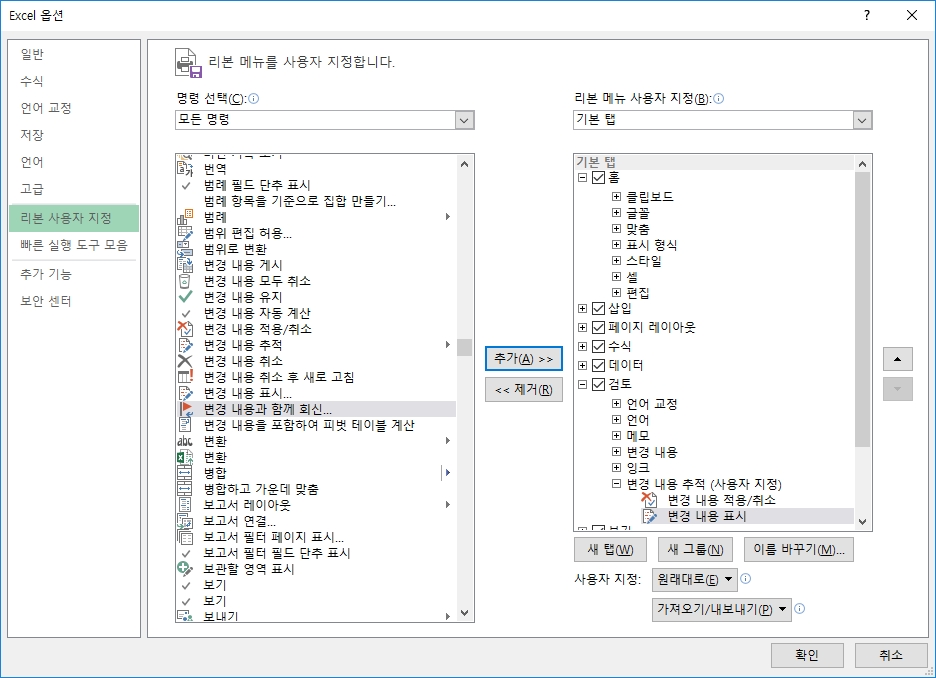The image size is (936, 678).
Task: Select 변경 내용 적용/취소 icon in right tree
Action: click(x=650, y=500)
